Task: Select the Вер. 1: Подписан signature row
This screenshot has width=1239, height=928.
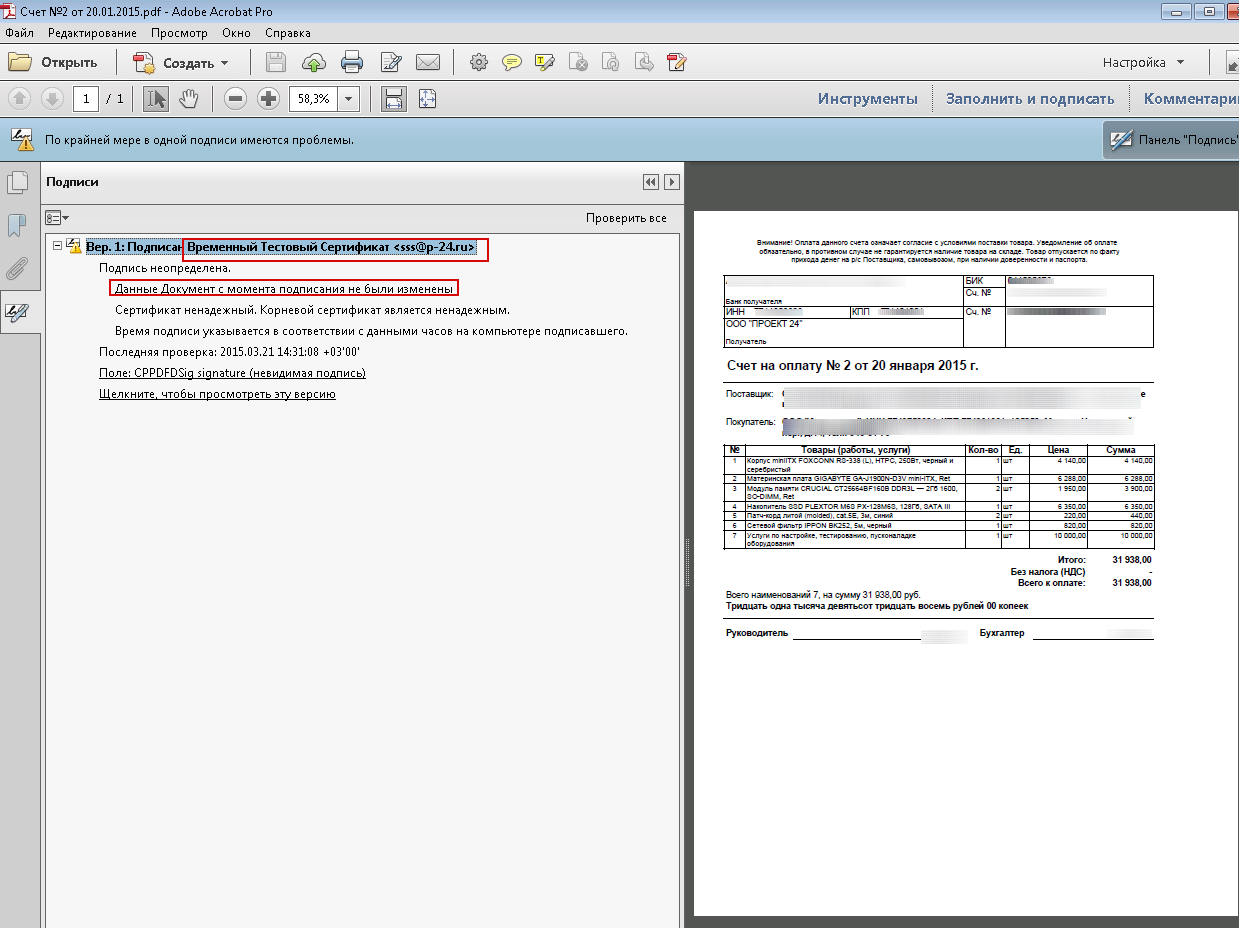Action: click(281, 246)
